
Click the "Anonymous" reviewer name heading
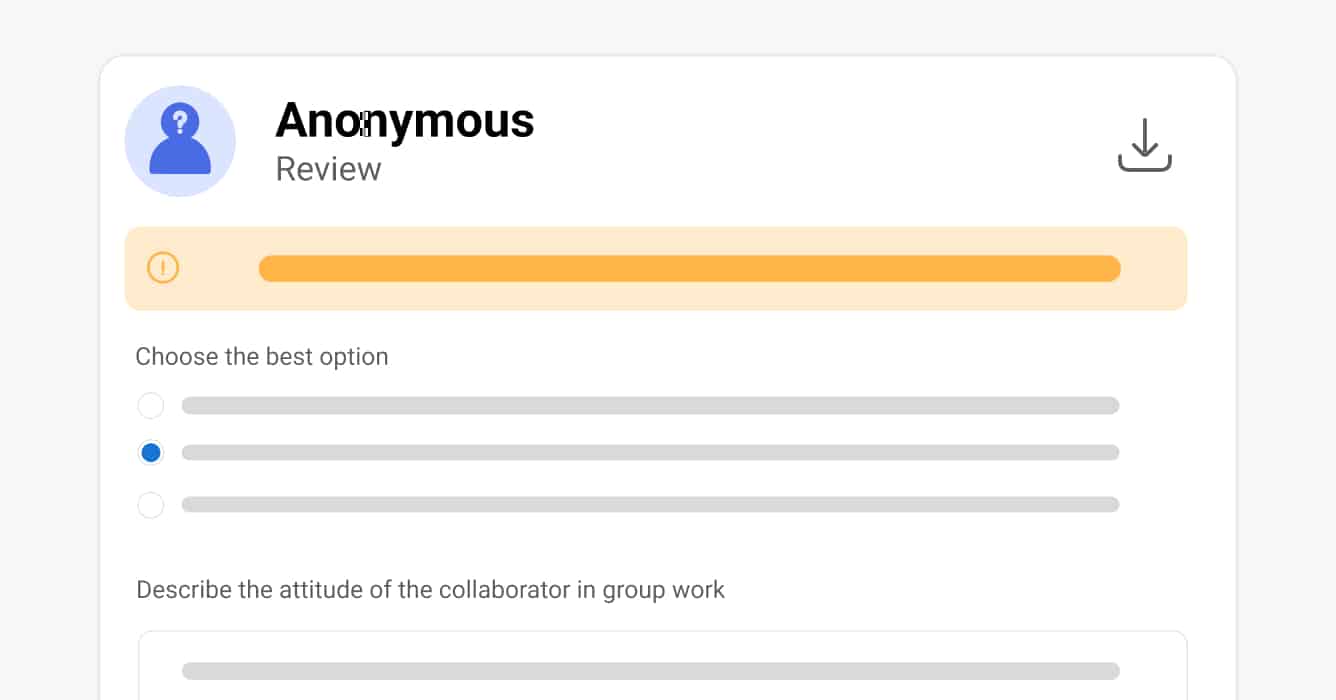pos(404,120)
